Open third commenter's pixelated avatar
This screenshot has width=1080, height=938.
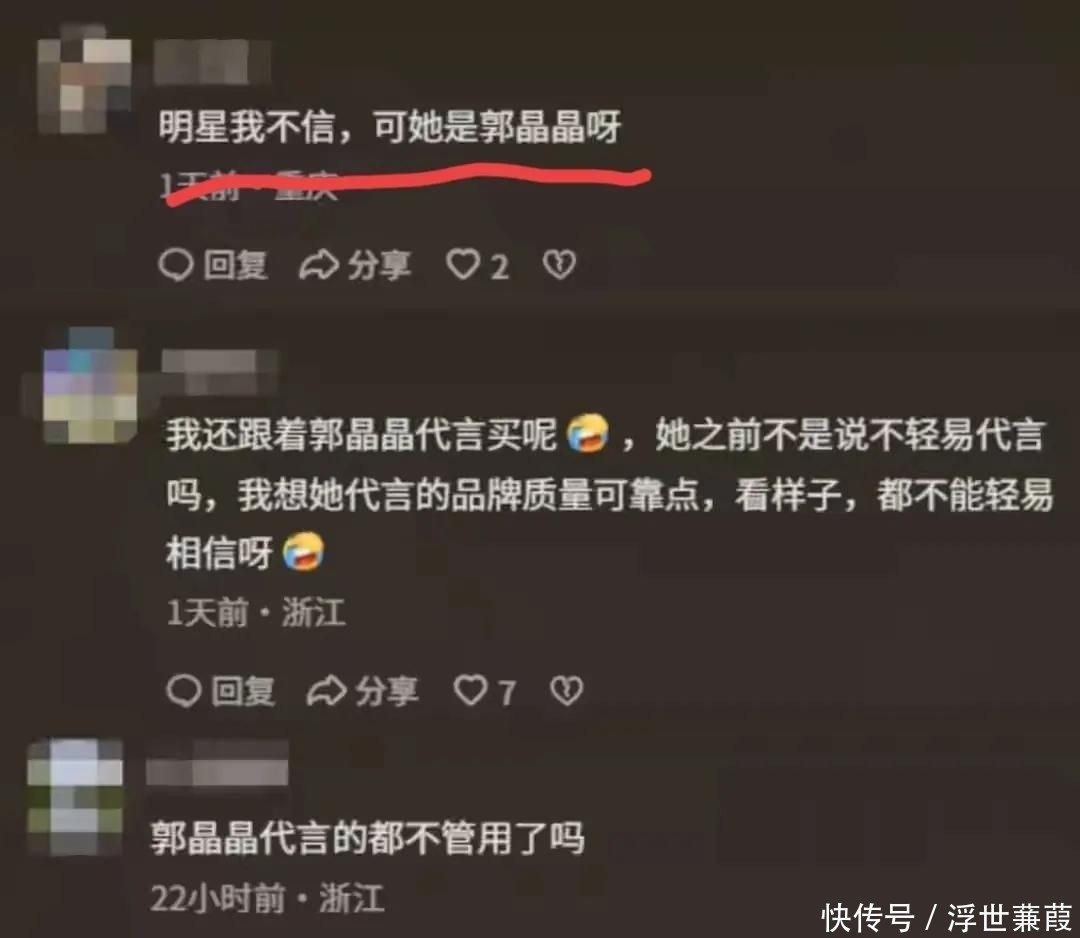pyautogui.click(x=76, y=797)
